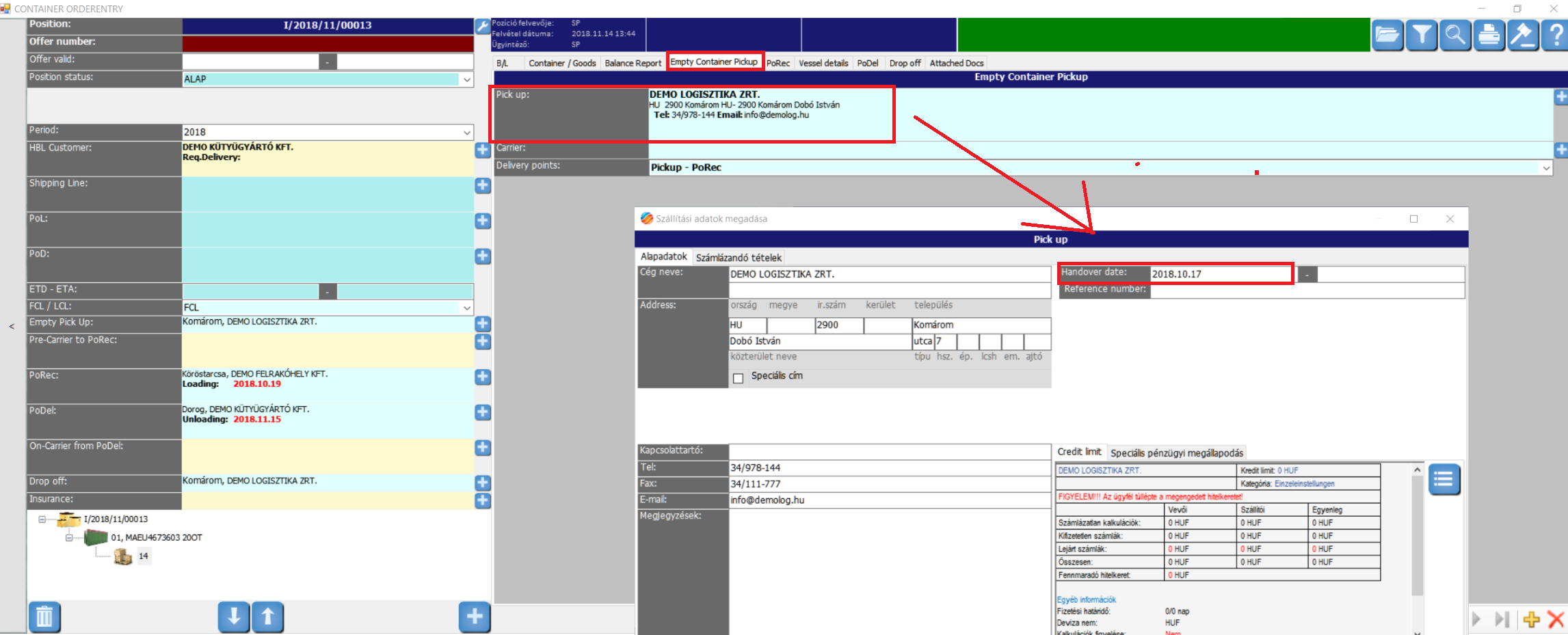Click plus icon at end of Carrier row

[1561, 150]
